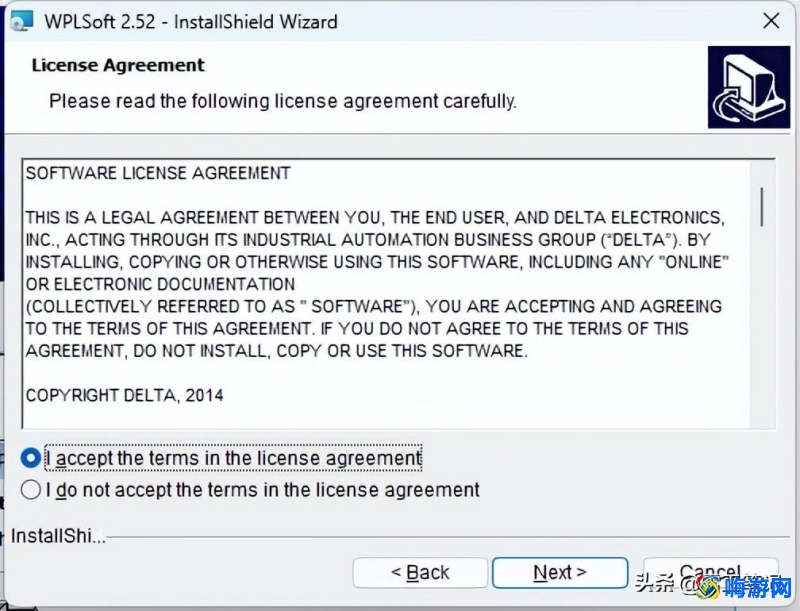Close the InstallShield Wizard window

(771, 21)
